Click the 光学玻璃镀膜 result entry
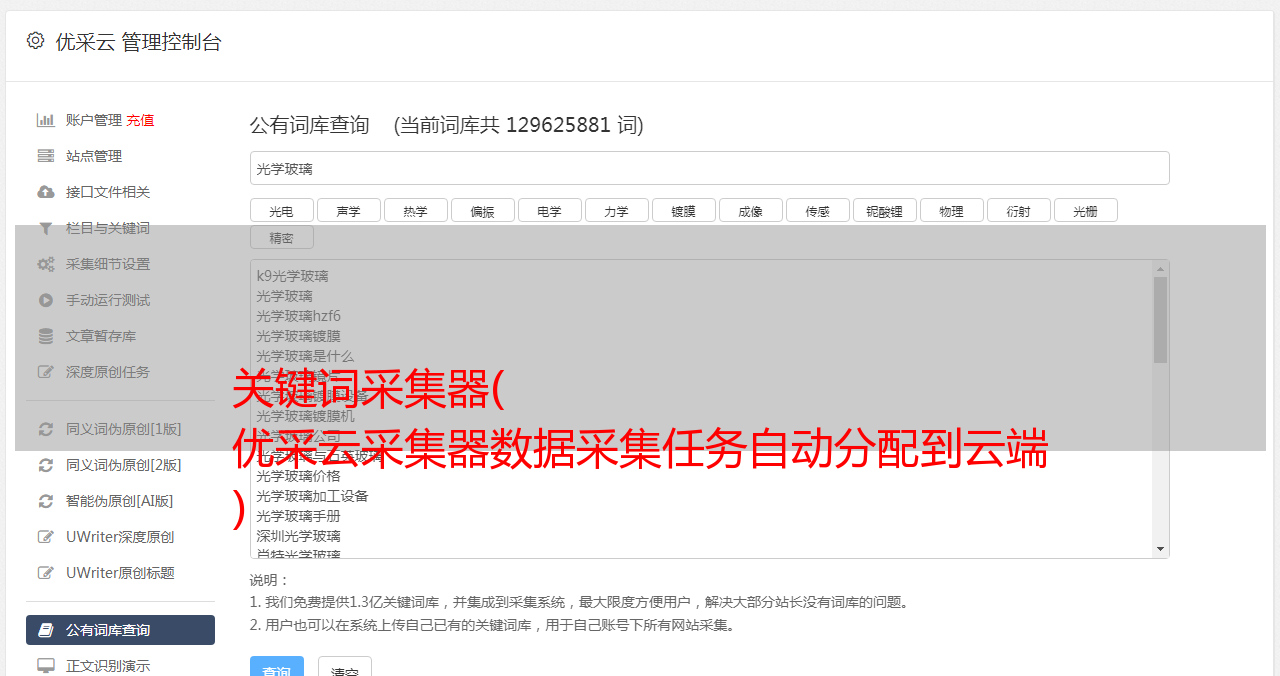1280x676 pixels. 298,336
